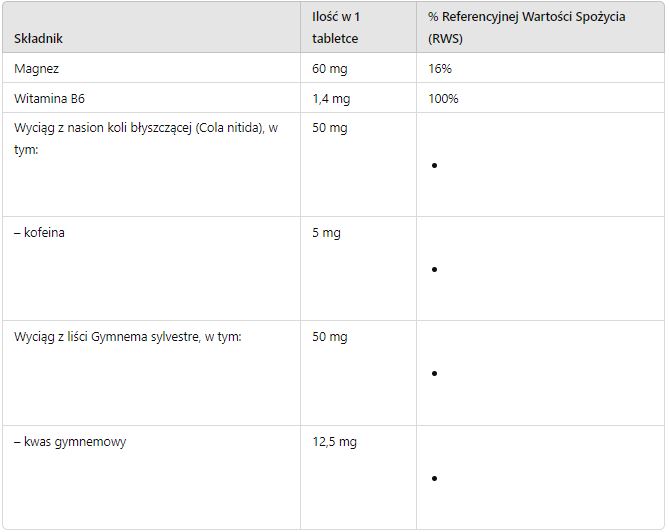Click the "12,5 mg" amount cell
The width and height of the screenshot is (669, 532).
334,441
